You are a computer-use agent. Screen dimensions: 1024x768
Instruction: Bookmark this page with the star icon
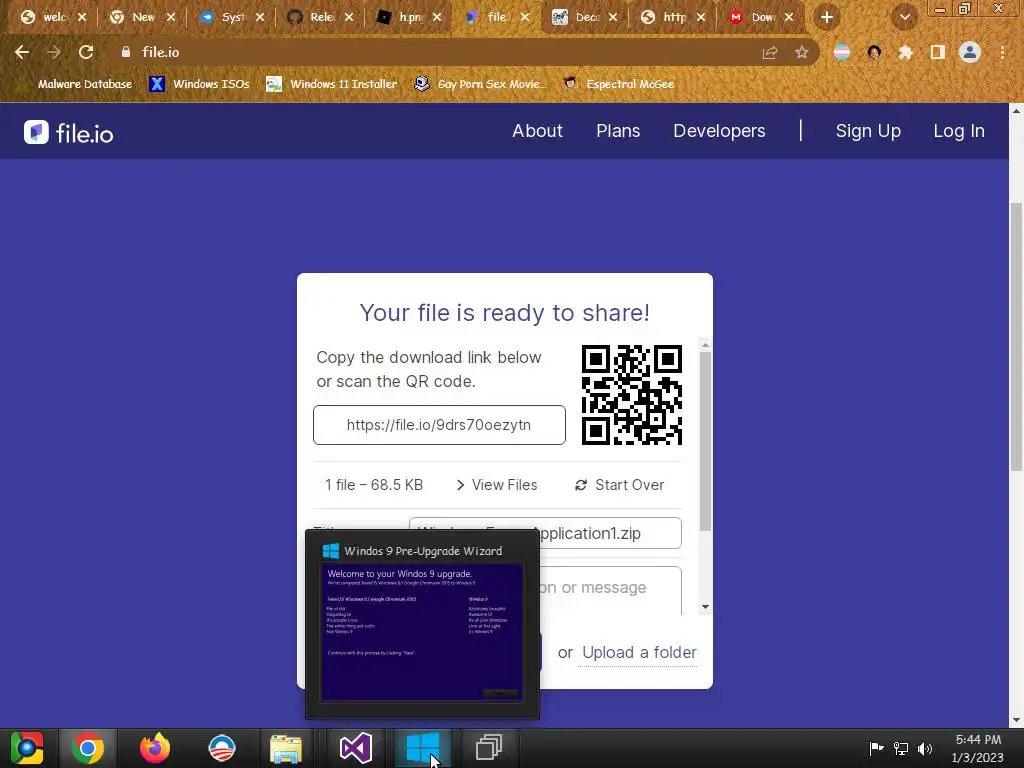802,53
